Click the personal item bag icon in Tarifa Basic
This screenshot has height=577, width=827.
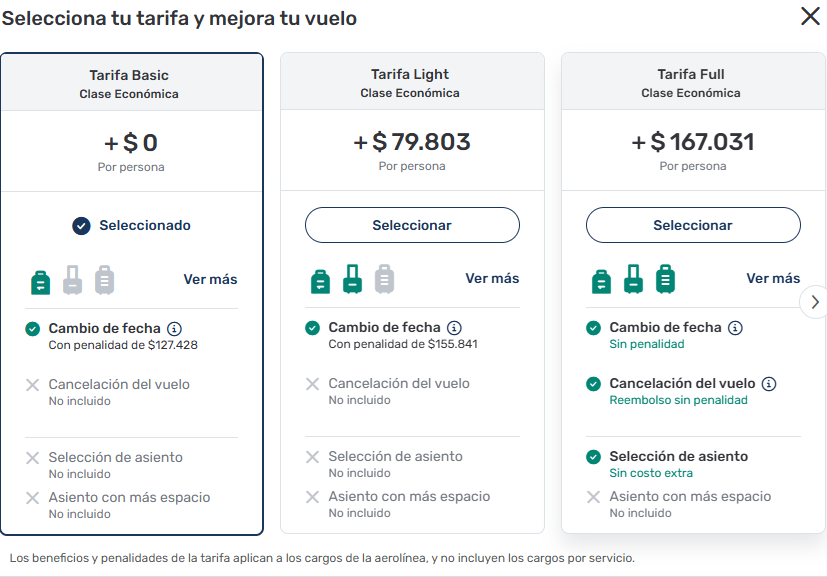(x=40, y=281)
